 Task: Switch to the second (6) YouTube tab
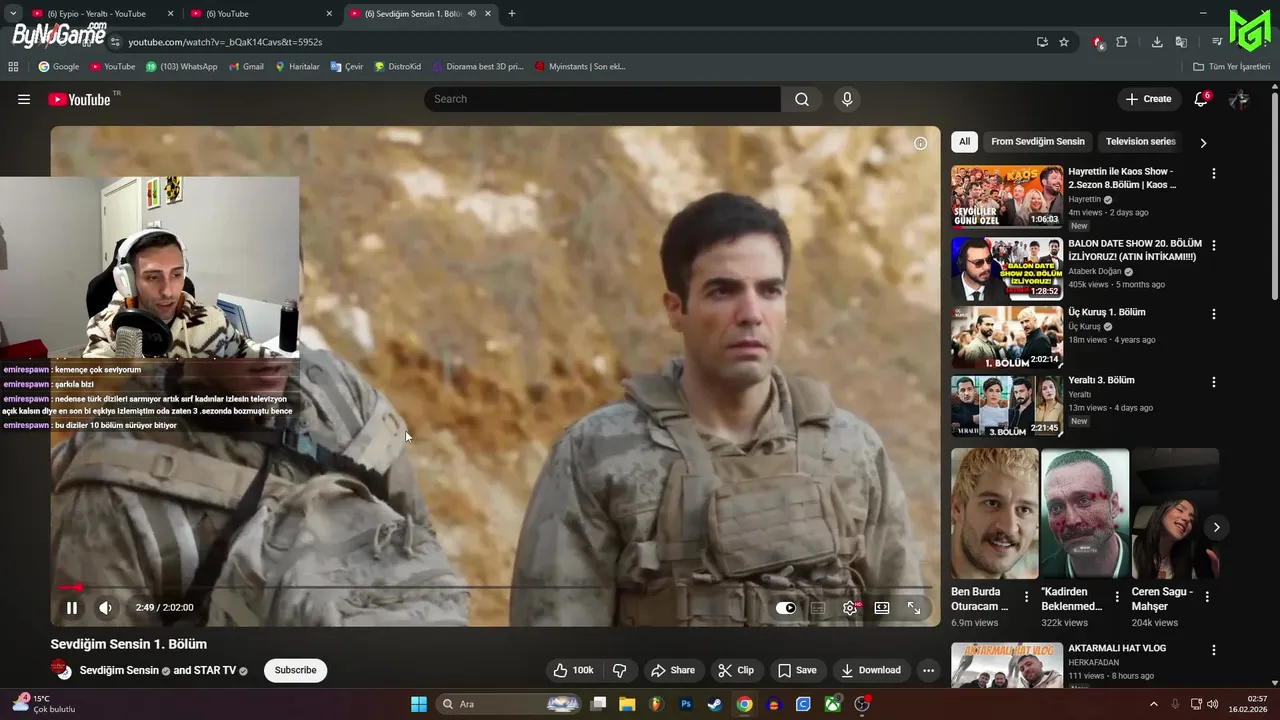pos(258,14)
